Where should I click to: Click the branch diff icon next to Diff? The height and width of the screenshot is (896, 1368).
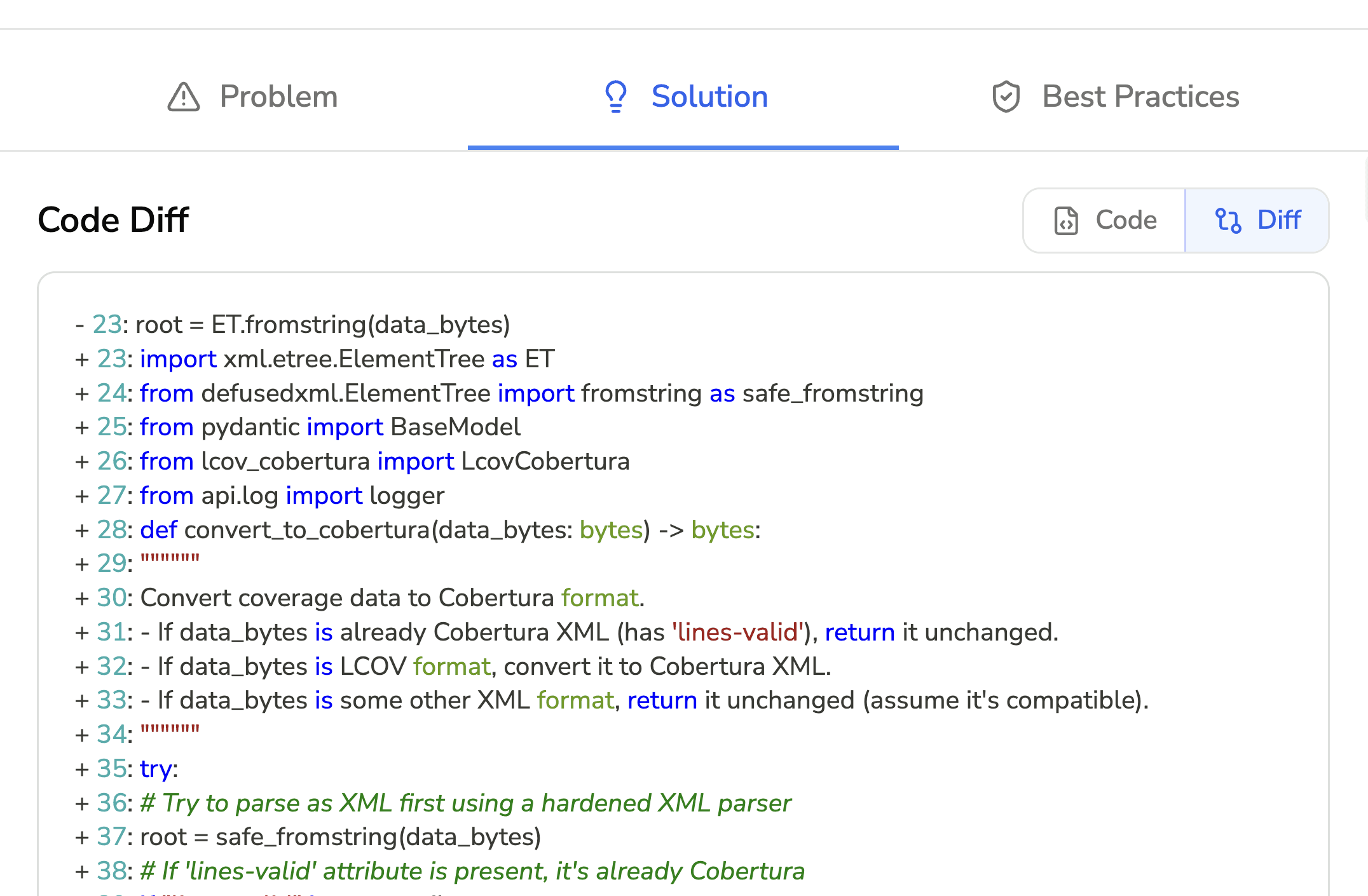1230,220
